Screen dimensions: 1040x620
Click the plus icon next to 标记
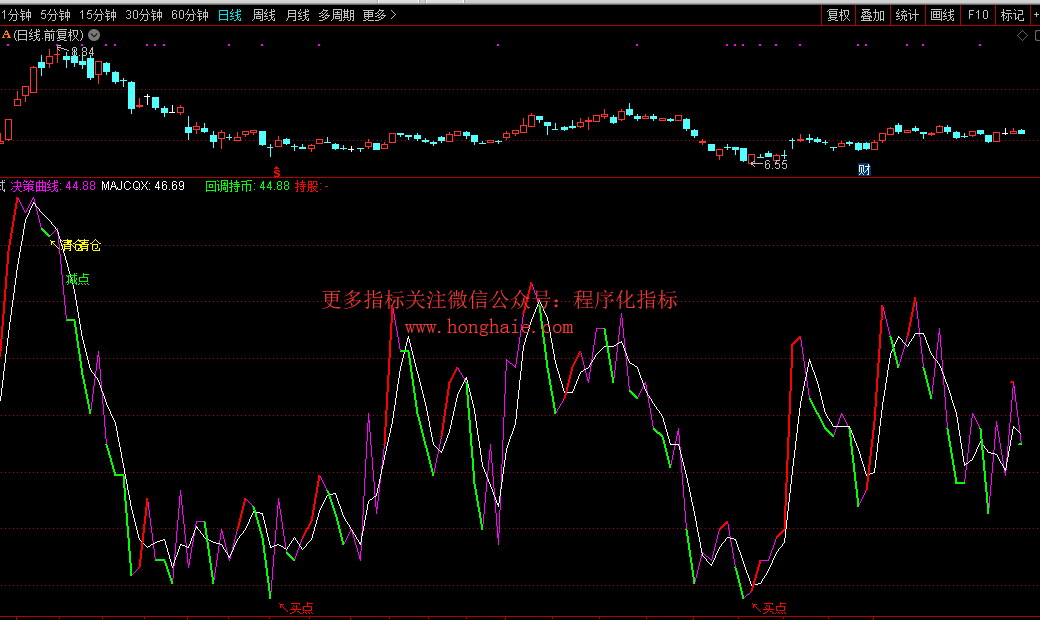click(x=1035, y=15)
